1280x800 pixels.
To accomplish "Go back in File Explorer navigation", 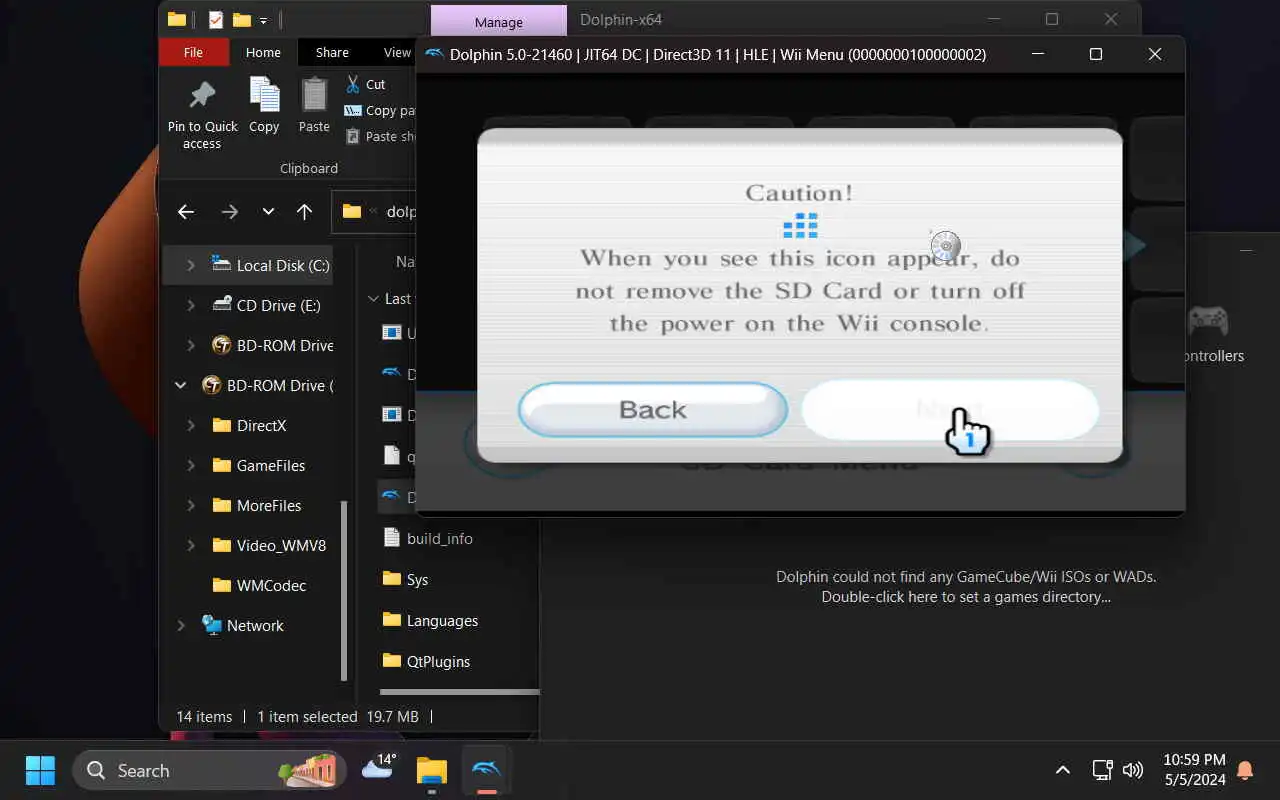I will pos(185,211).
